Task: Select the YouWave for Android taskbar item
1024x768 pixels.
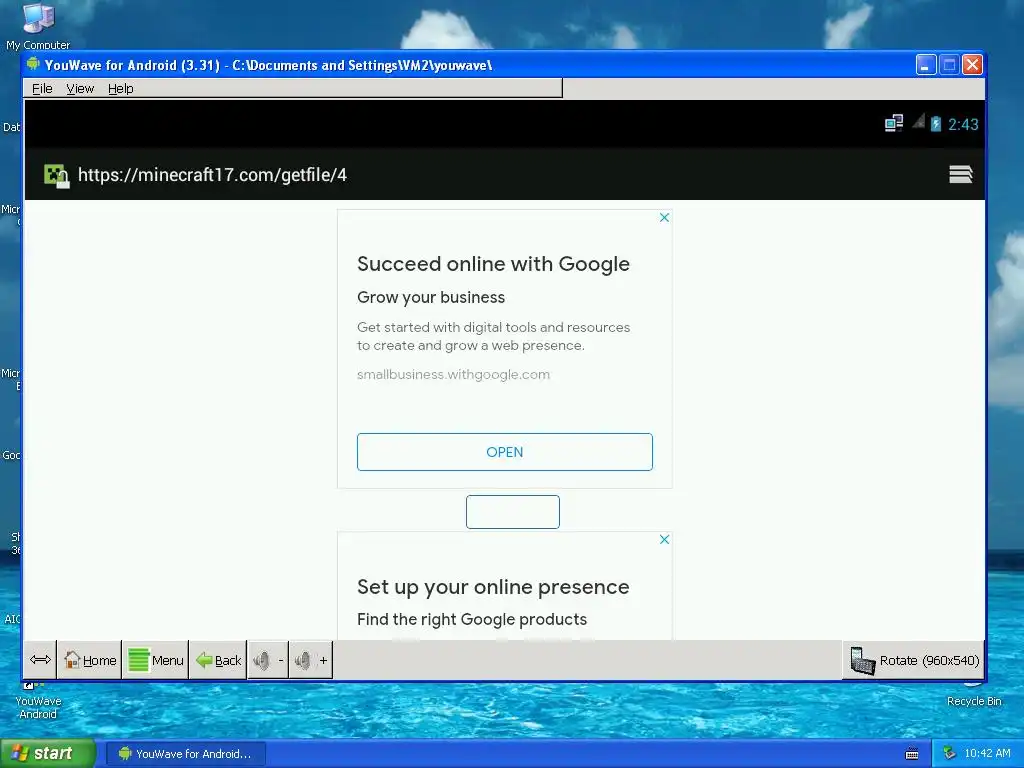Action: click(186, 754)
